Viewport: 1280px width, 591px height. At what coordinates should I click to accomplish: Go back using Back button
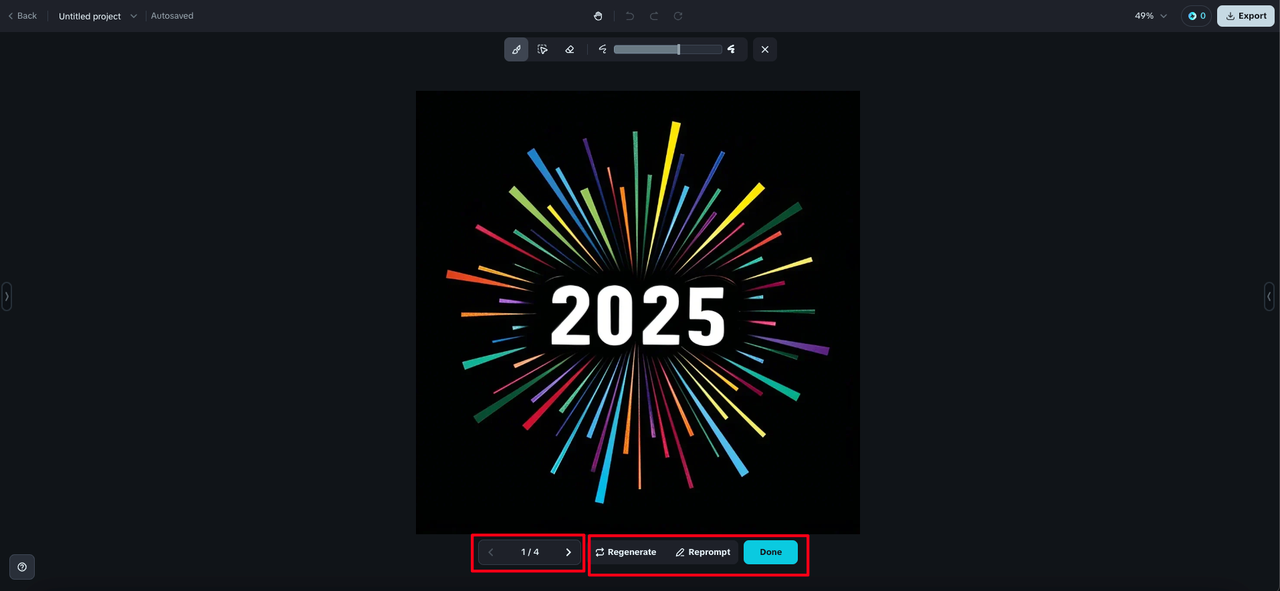[x=22, y=16]
